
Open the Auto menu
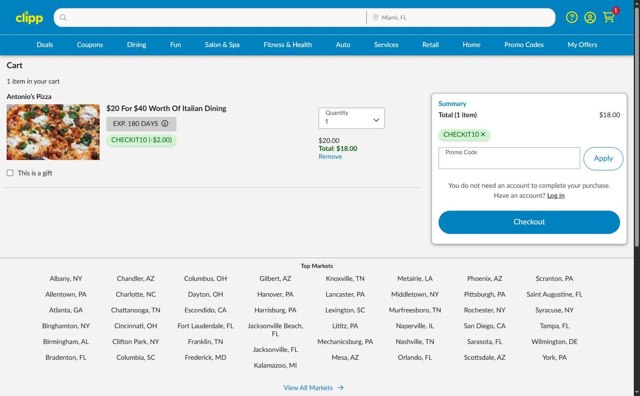tap(343, 45)
